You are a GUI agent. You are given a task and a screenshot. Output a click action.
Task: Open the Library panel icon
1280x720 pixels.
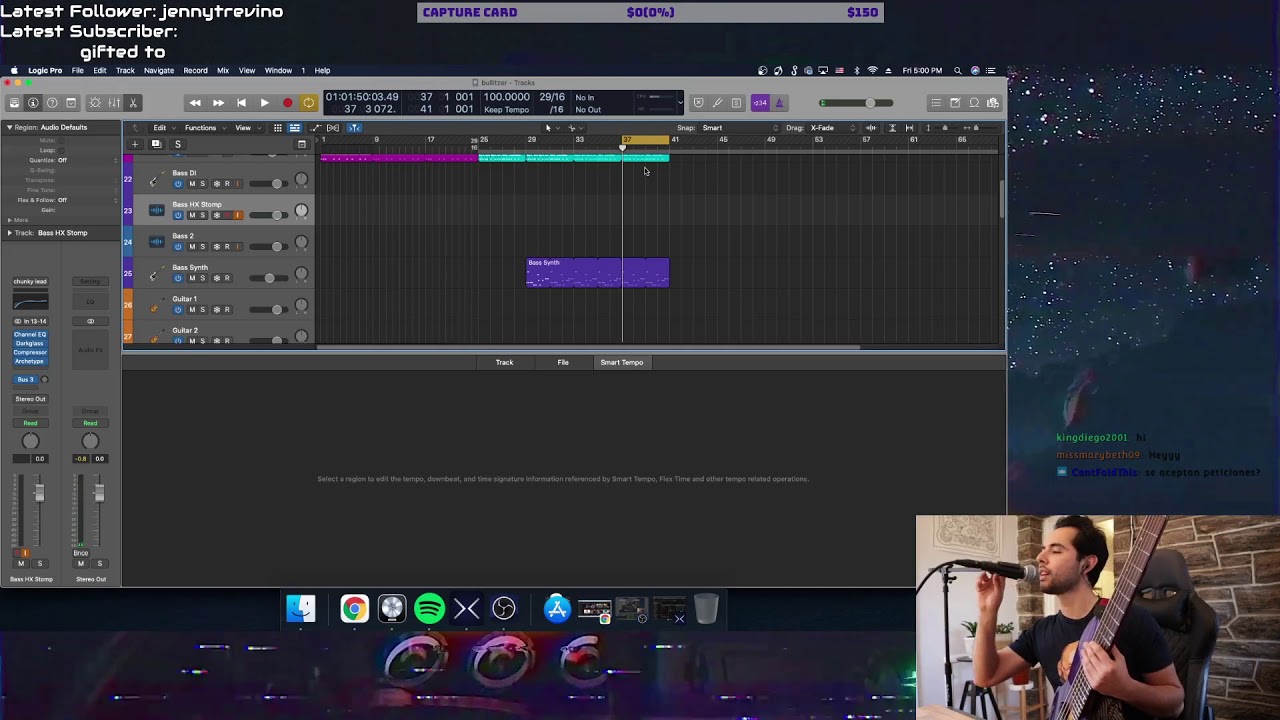(x=14, y=103)
